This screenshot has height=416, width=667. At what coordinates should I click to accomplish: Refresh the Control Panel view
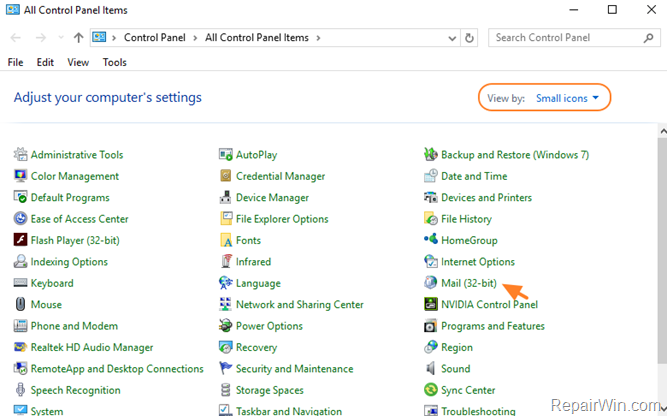(x=469, y=38)
